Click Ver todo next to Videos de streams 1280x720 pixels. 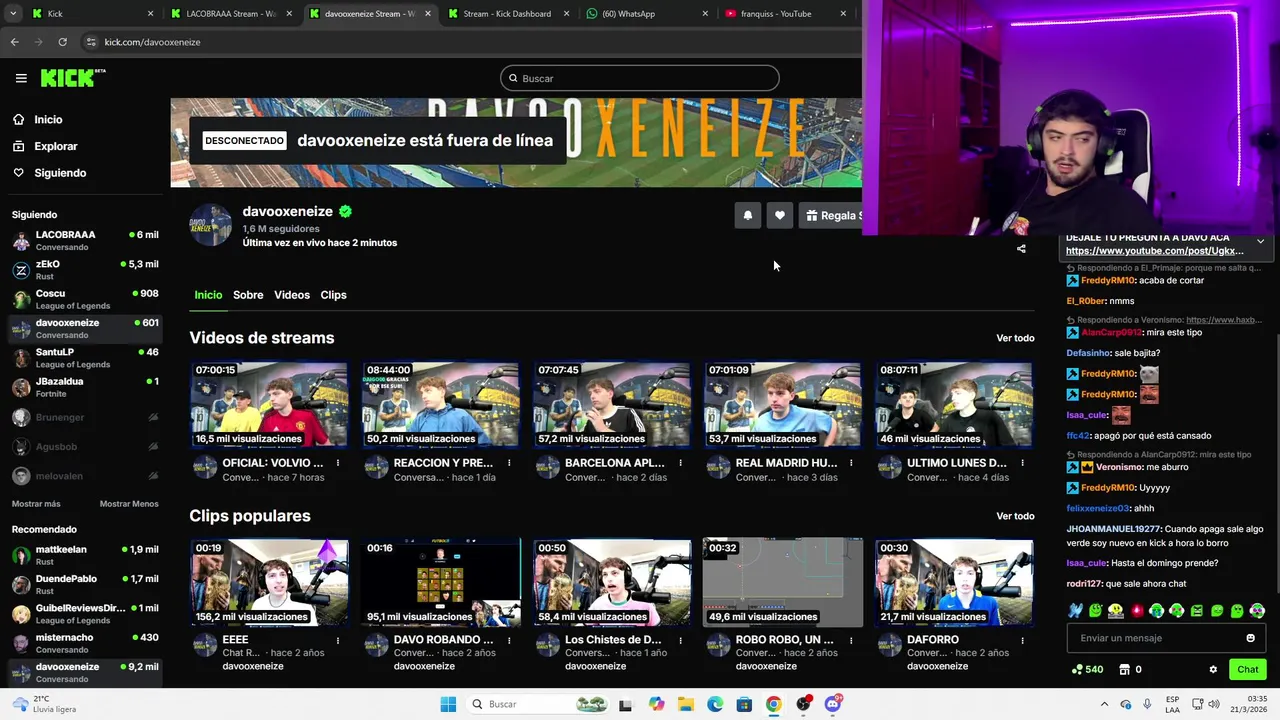1015,338
